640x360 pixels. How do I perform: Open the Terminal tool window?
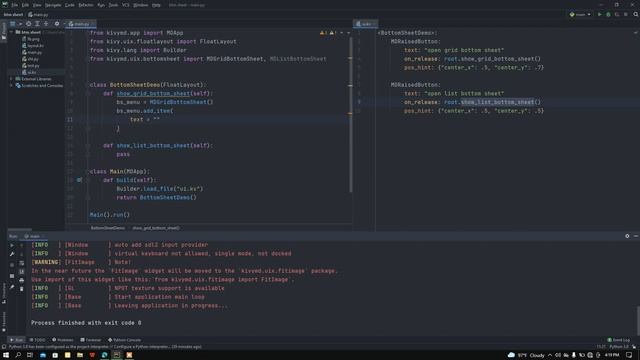[x=91, y=340]
